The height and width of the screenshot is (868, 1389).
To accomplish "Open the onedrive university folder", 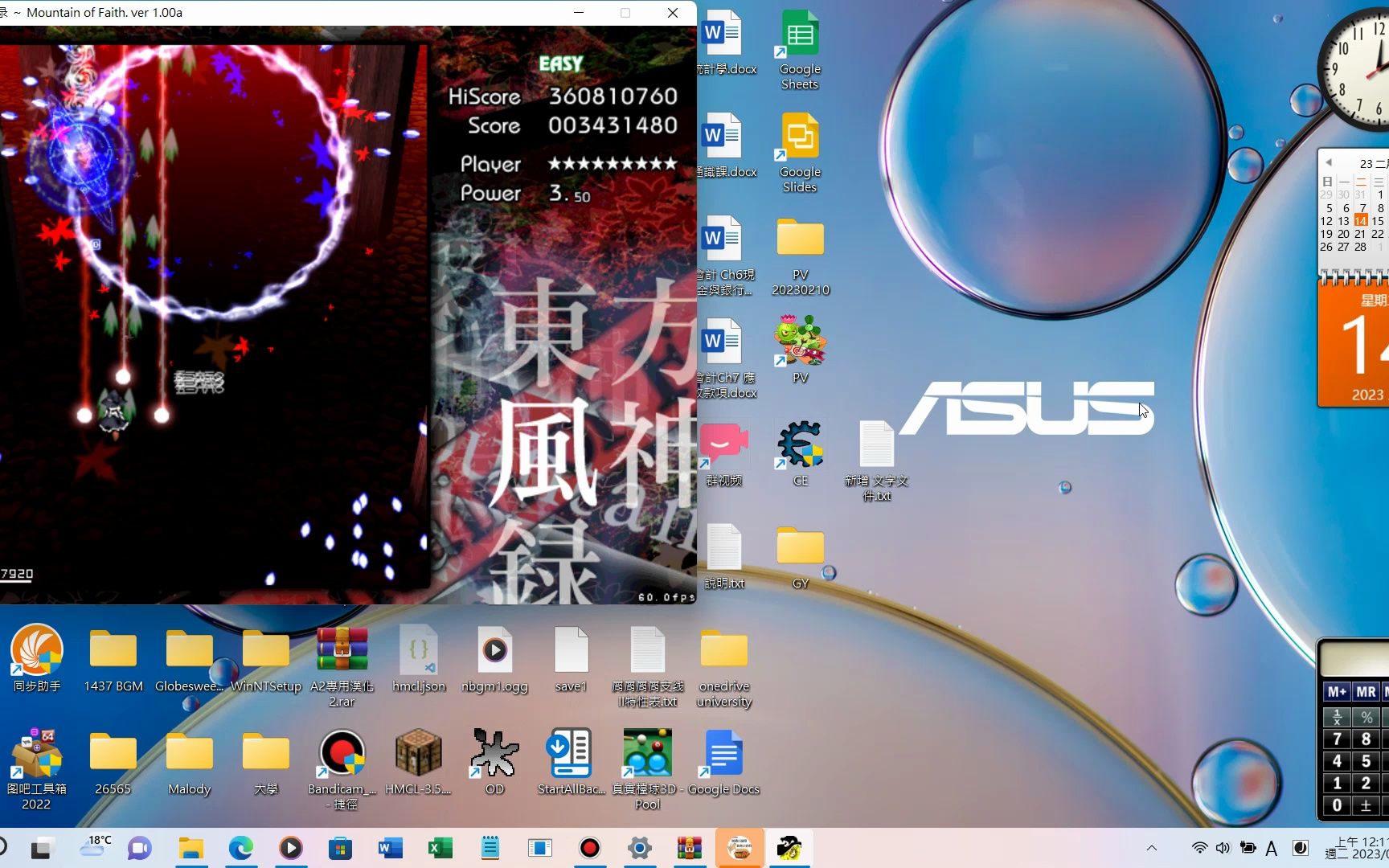I will click(724, 666).
